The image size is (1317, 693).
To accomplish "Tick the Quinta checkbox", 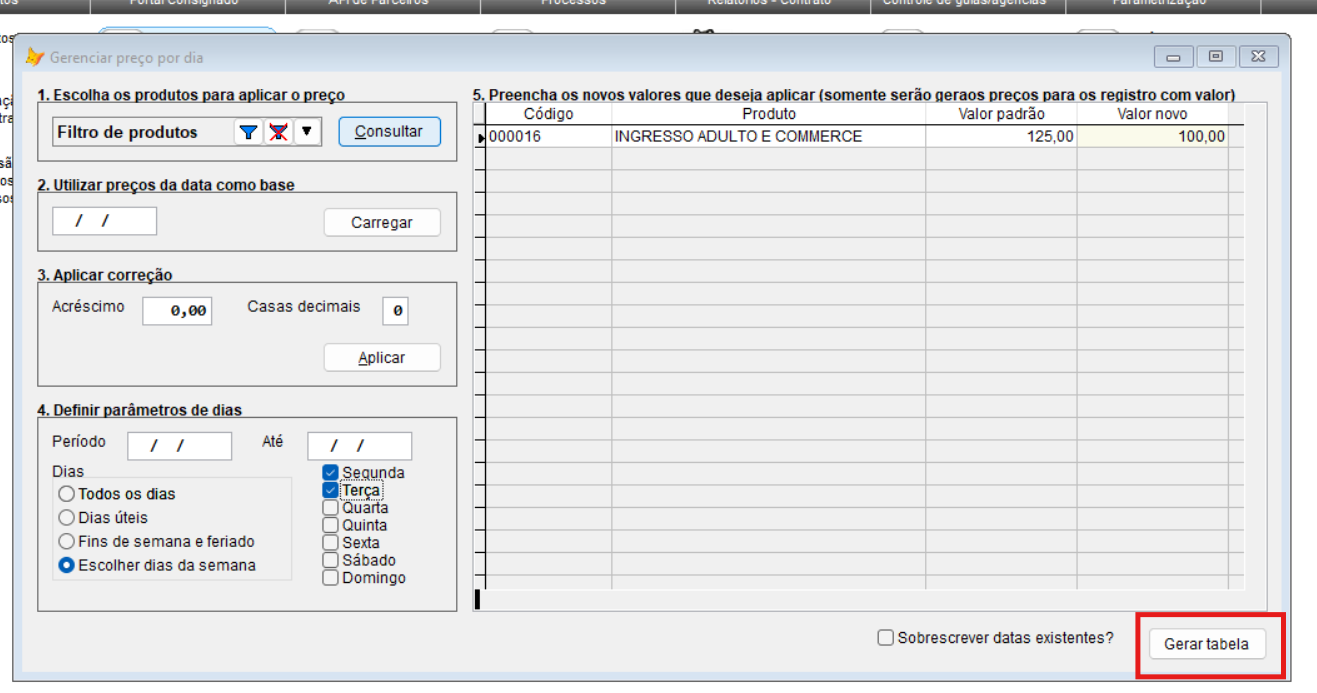I will coord(330,525).
